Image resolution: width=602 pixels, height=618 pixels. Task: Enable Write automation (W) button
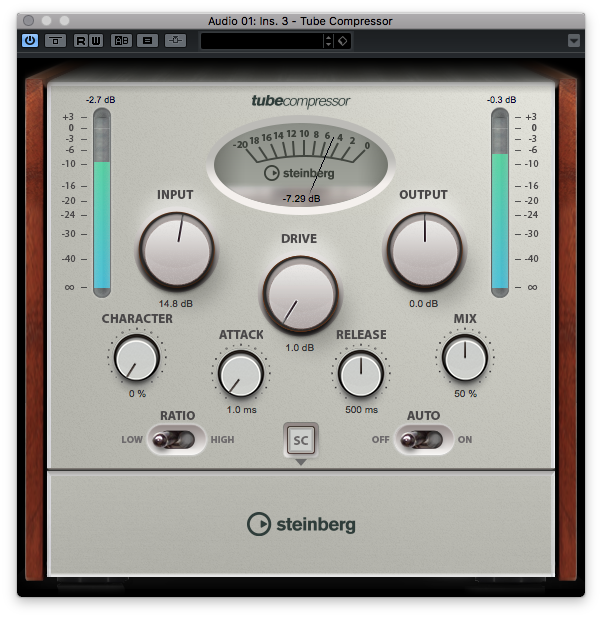pos(96,41)
